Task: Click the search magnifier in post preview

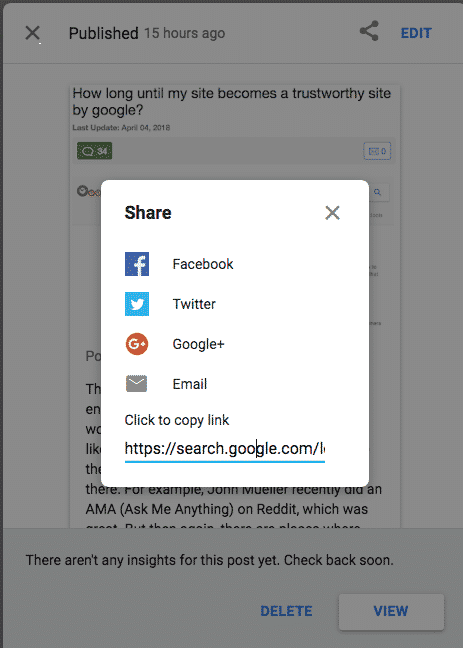Action: pos(377,192)
